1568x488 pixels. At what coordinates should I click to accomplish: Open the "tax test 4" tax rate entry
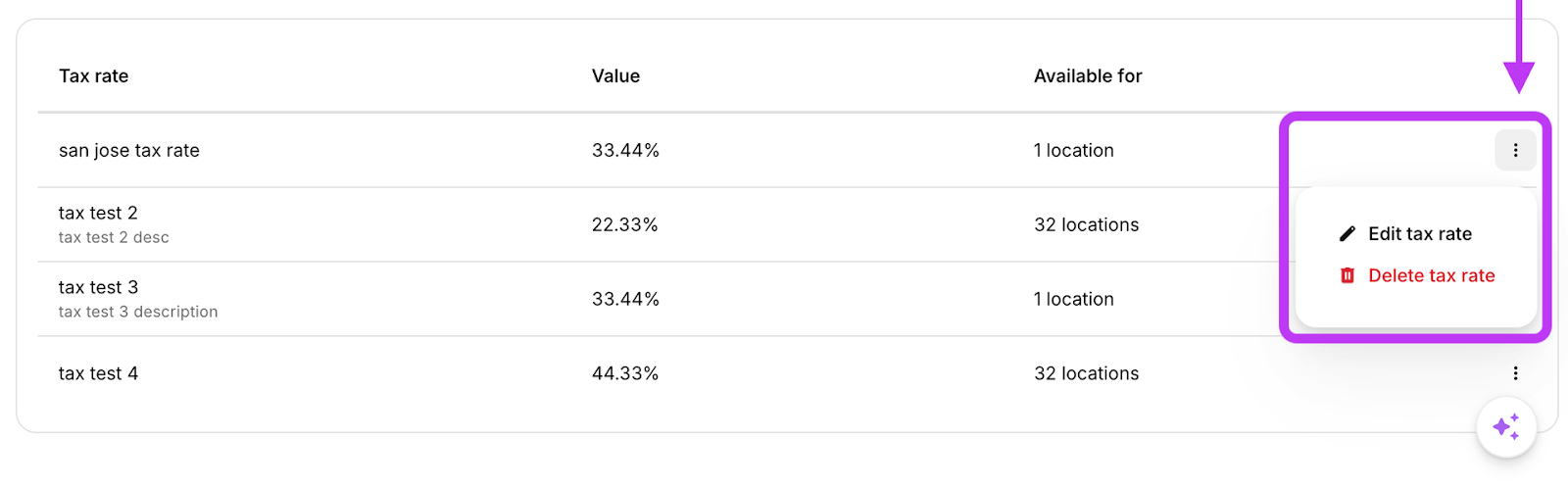point(98,374)
